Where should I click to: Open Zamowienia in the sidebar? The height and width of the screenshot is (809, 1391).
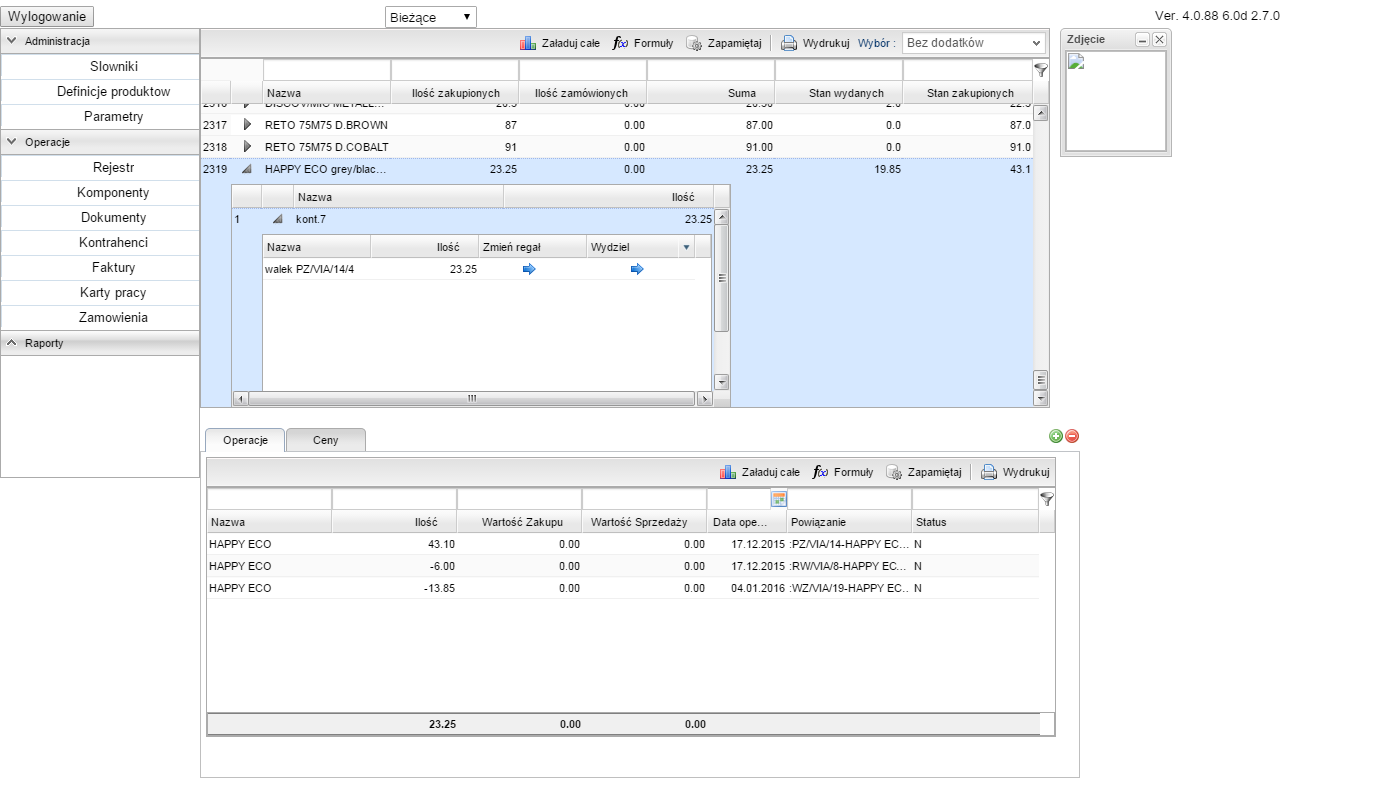click(113, 318)
